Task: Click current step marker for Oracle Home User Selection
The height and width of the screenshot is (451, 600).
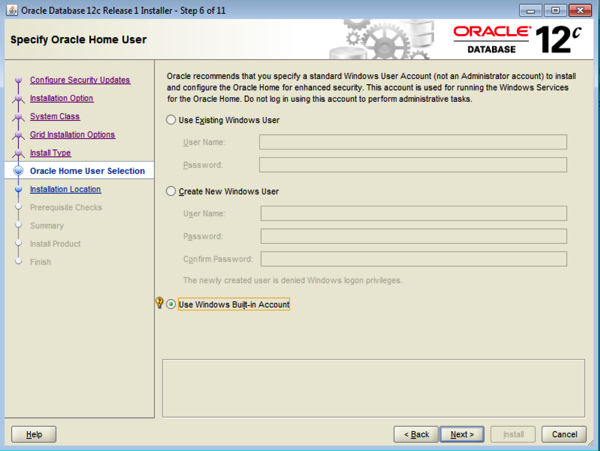Action: click(x=18, y=171)
